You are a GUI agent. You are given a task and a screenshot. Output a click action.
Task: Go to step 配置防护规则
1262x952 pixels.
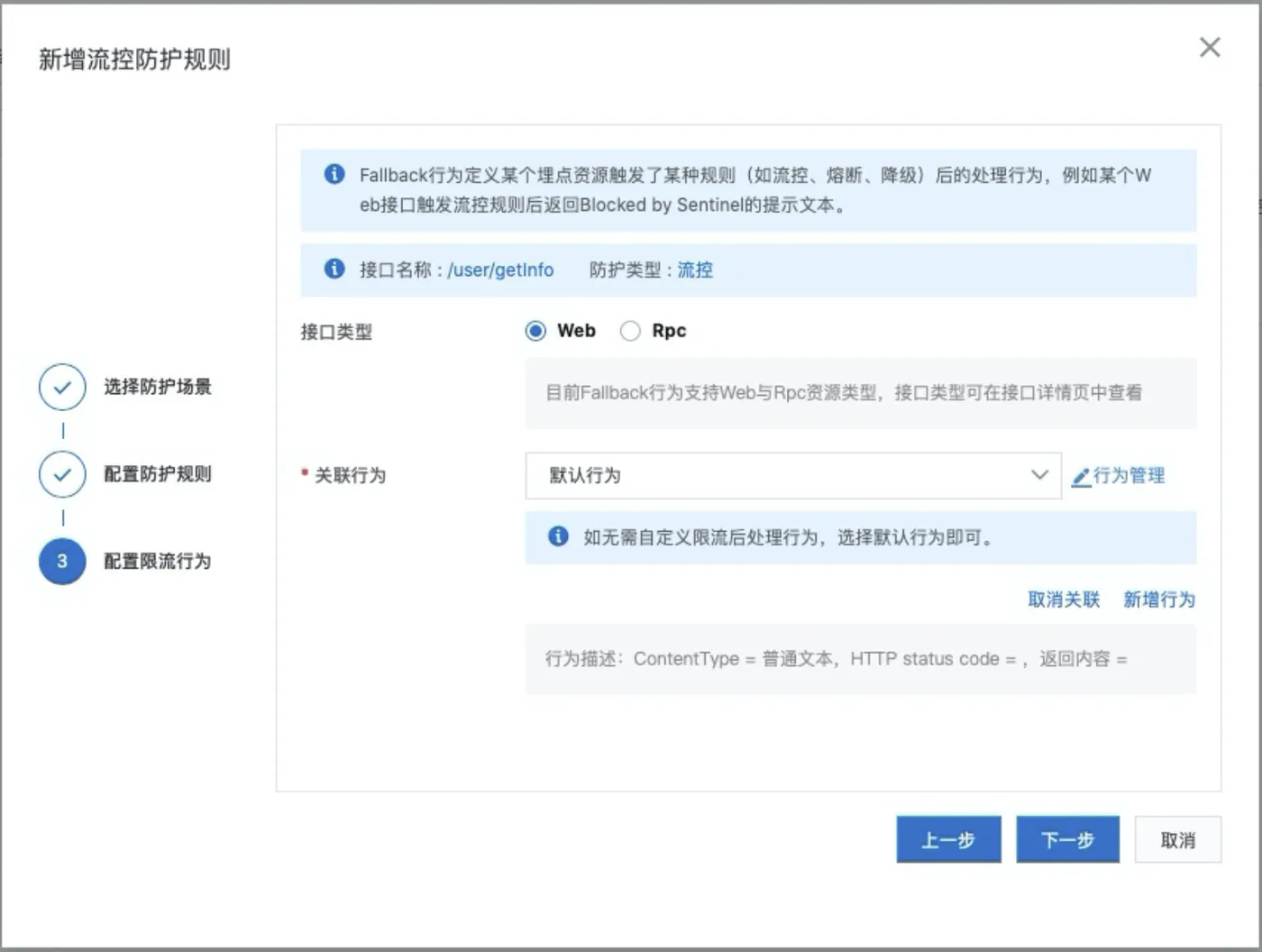tap(158, 474)
